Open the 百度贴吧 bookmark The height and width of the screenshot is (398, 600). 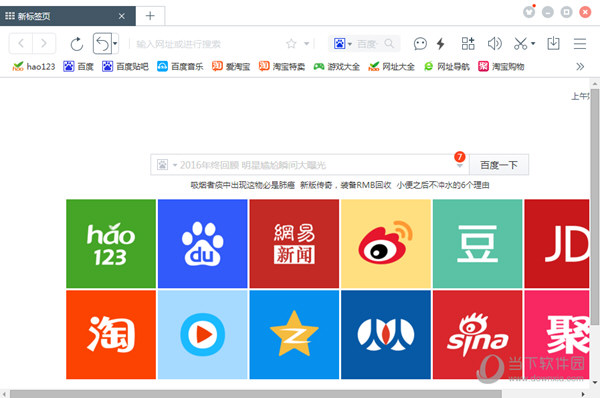(x=125, y=67)
